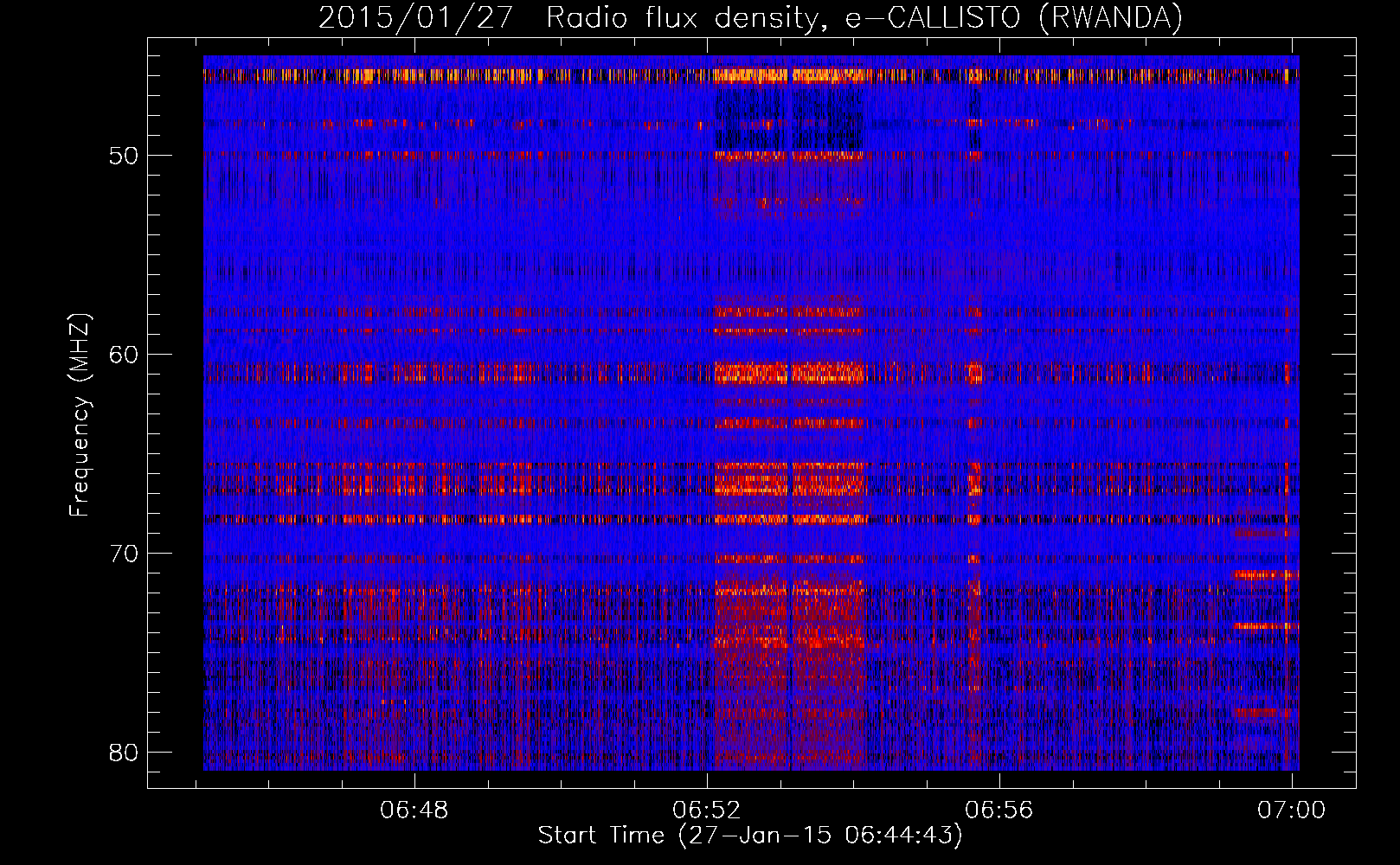Click the 06:56 time tick label
Screen dimensions: 1400x865
coord(999,811)
